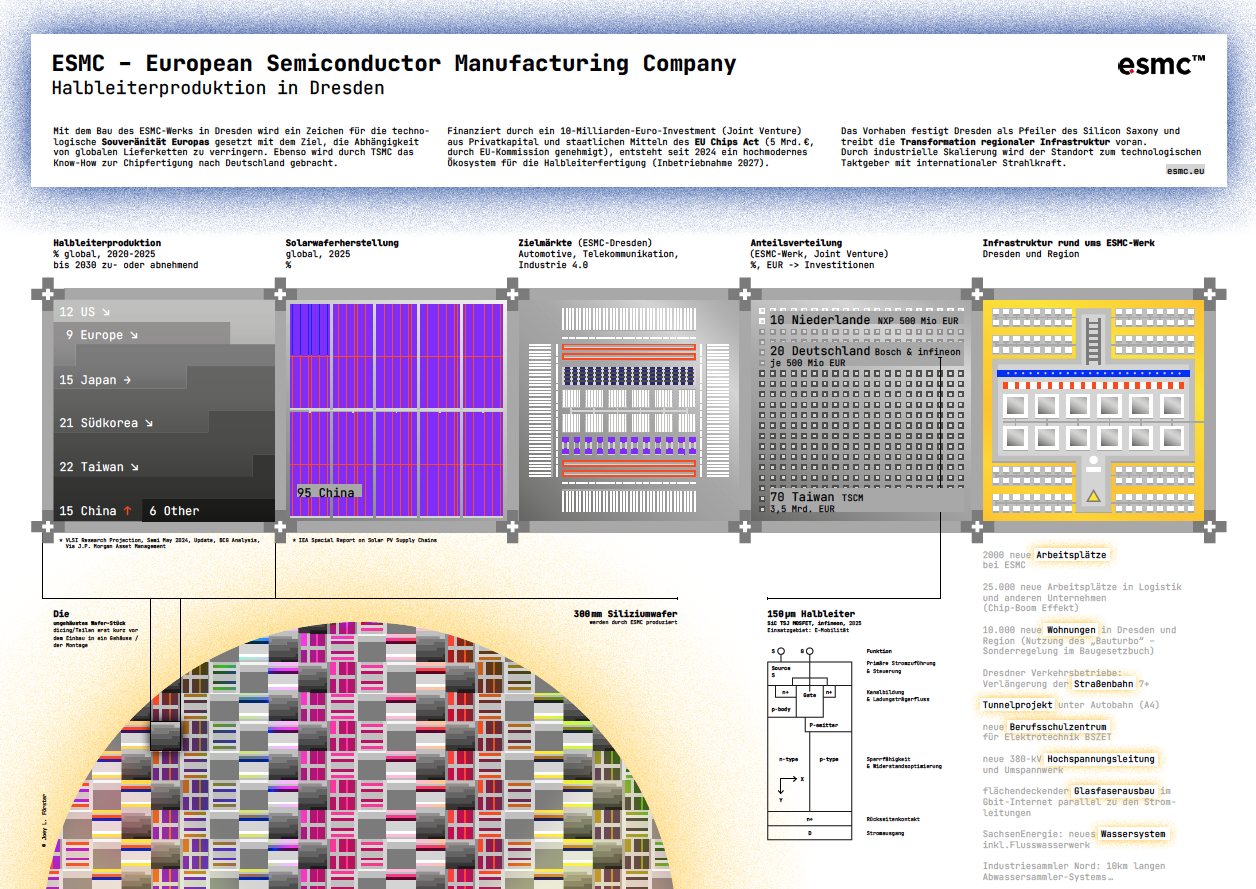
Task: Click the 'Rückseitenkontakt' annotation
Action: pyautogui.click(x=892, y=819)
